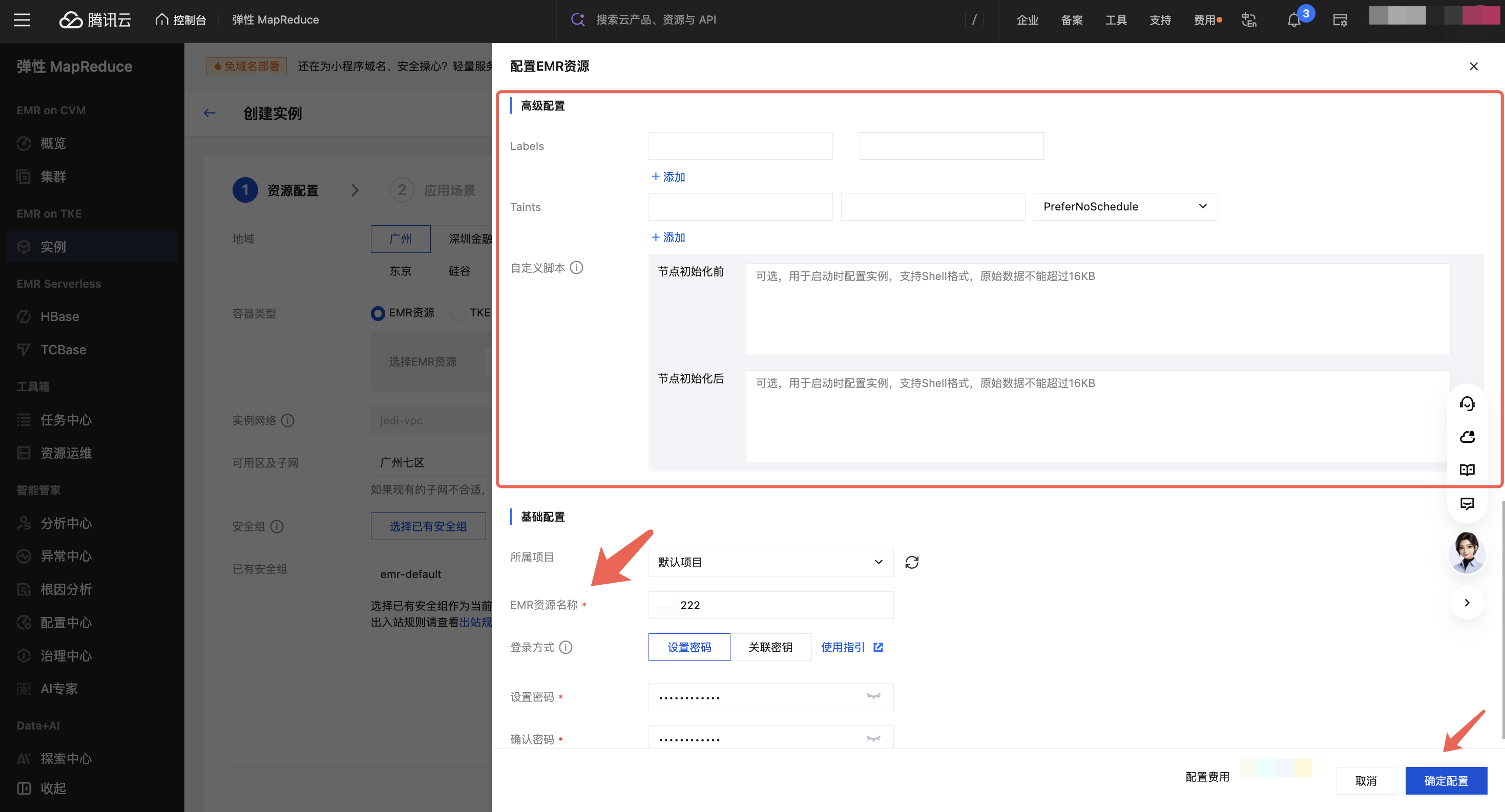Open the 工具 top menu
The height and width of the screenshot is (812, 1505).
click(x=1116, y=20)
